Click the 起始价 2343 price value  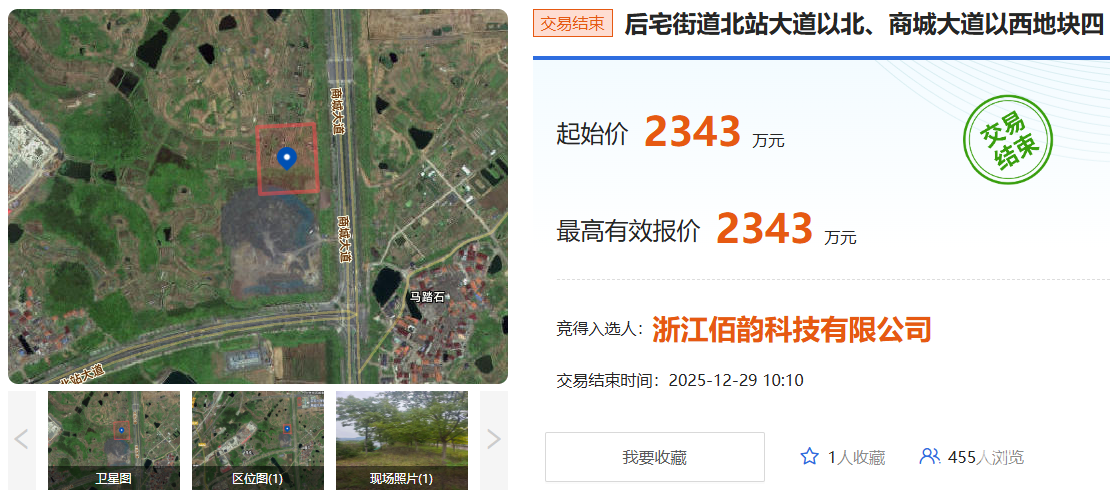point(693,132)
